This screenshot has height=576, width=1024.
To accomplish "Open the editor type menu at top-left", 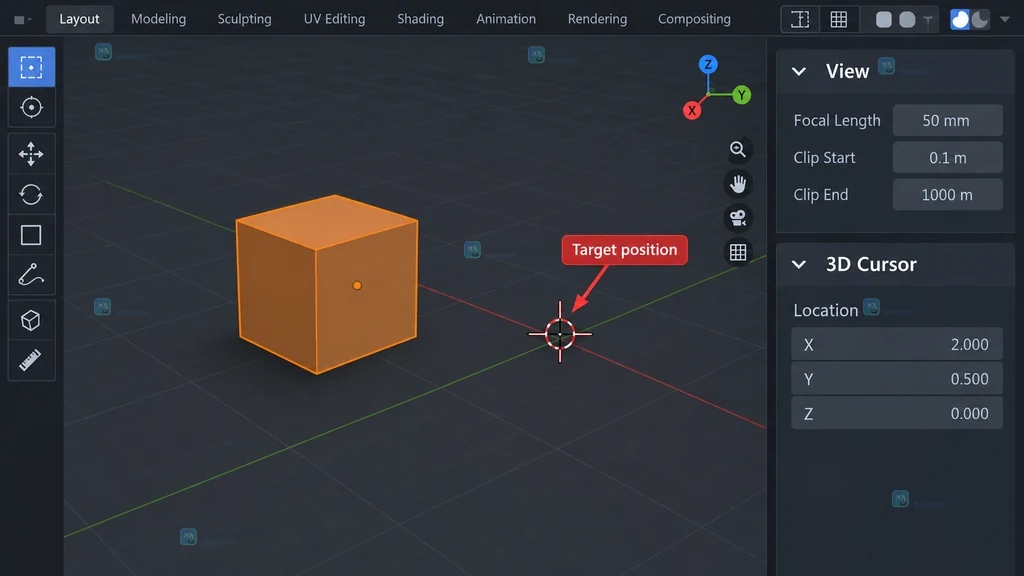I will tap(23, 20).
